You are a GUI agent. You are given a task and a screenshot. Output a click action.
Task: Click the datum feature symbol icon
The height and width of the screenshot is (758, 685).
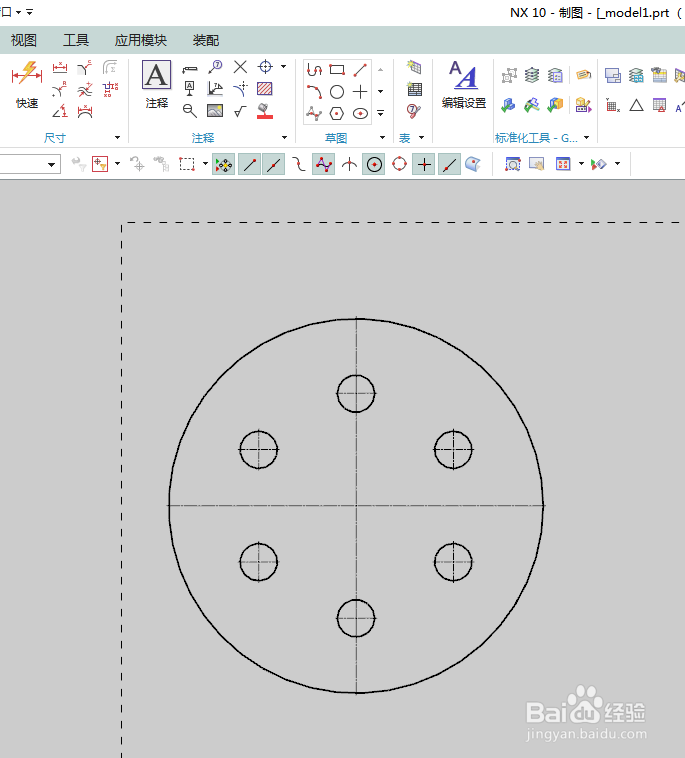(189, 89)
